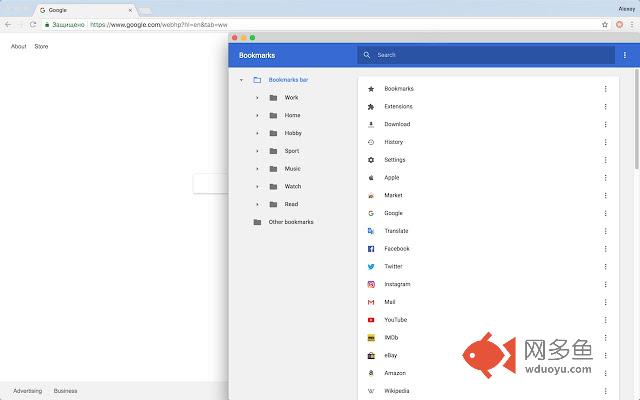Open the About link on Google page
The image size is (640, 400).
coord(19,47)
